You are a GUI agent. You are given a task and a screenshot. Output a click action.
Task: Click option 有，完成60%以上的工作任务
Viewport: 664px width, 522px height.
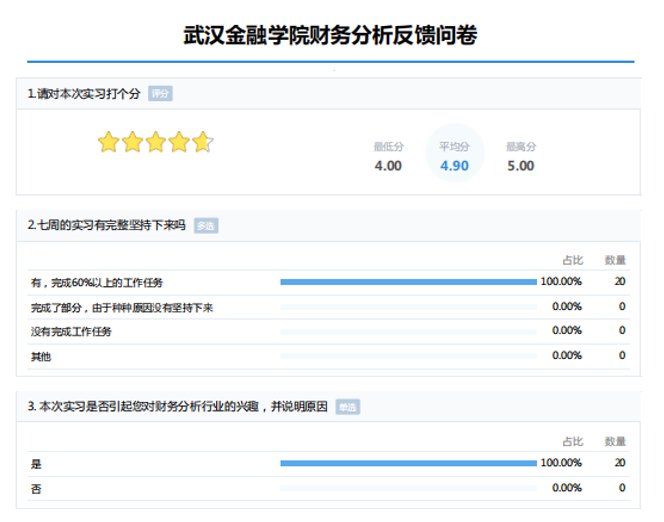pyautogui.click(x=97, y=282)
